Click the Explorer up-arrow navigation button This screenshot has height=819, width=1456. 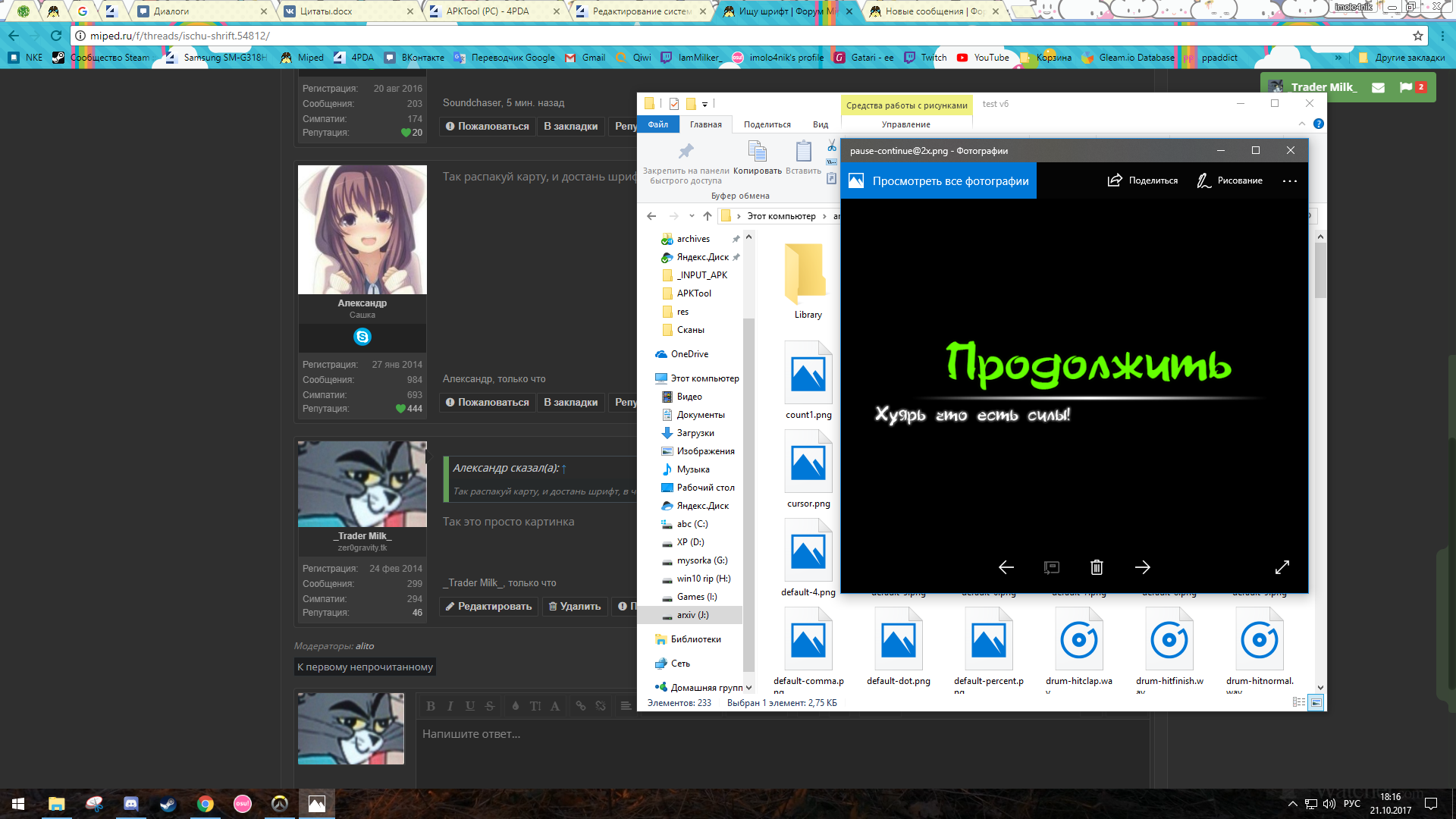coord(708,216)
